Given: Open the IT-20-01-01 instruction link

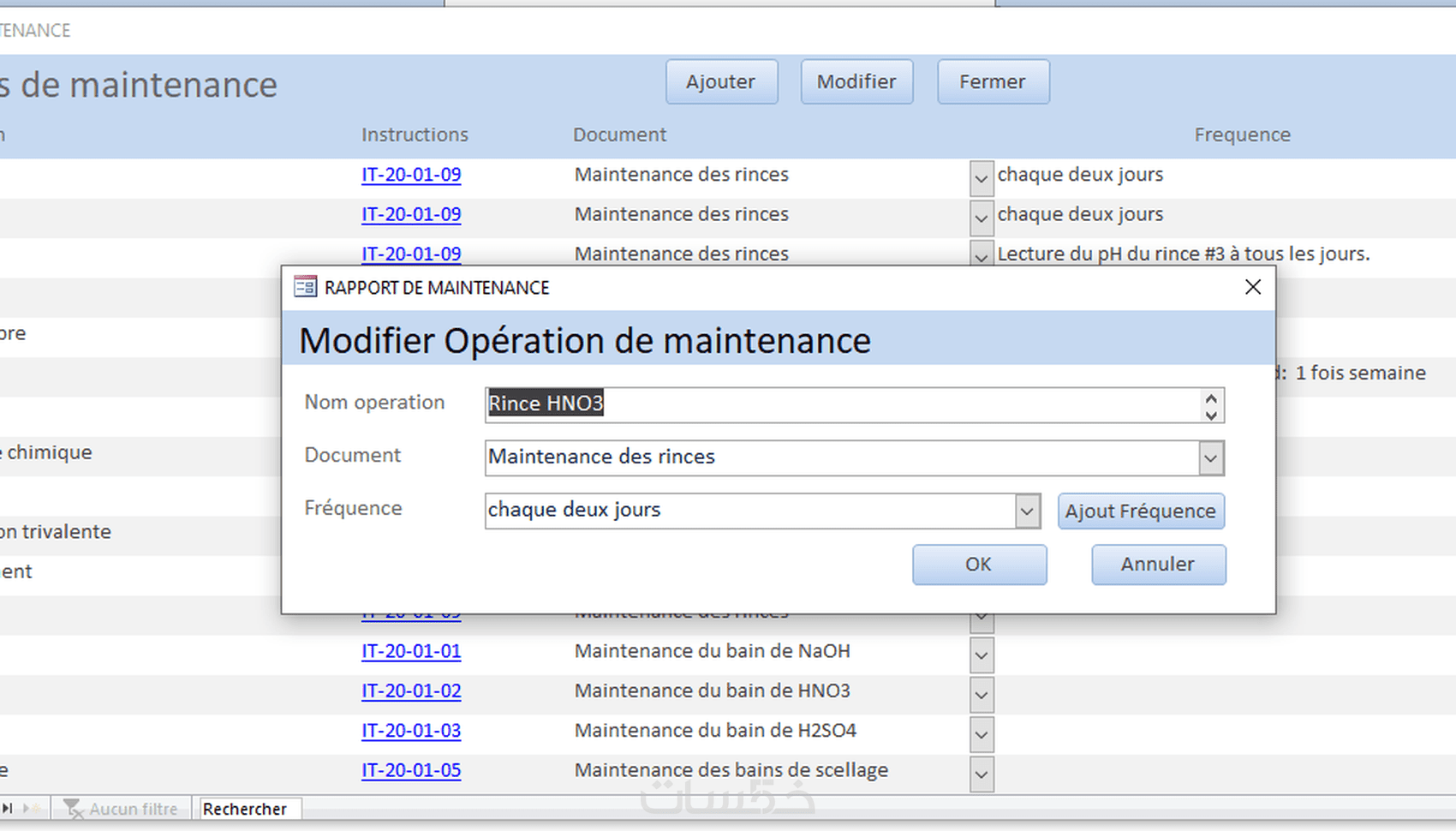Looking at the screenshot, I should [411, 651].
